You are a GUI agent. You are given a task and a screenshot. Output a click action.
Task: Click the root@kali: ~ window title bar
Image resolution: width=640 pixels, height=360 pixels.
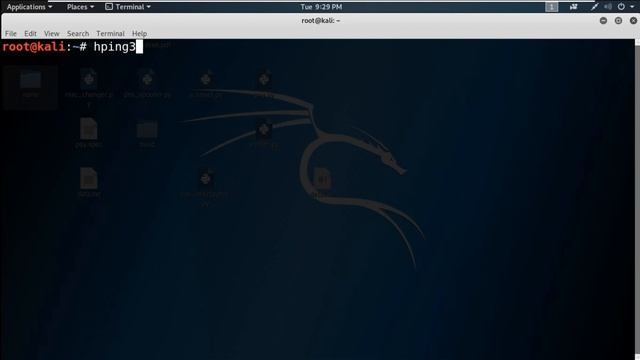(x=320, y=20)
